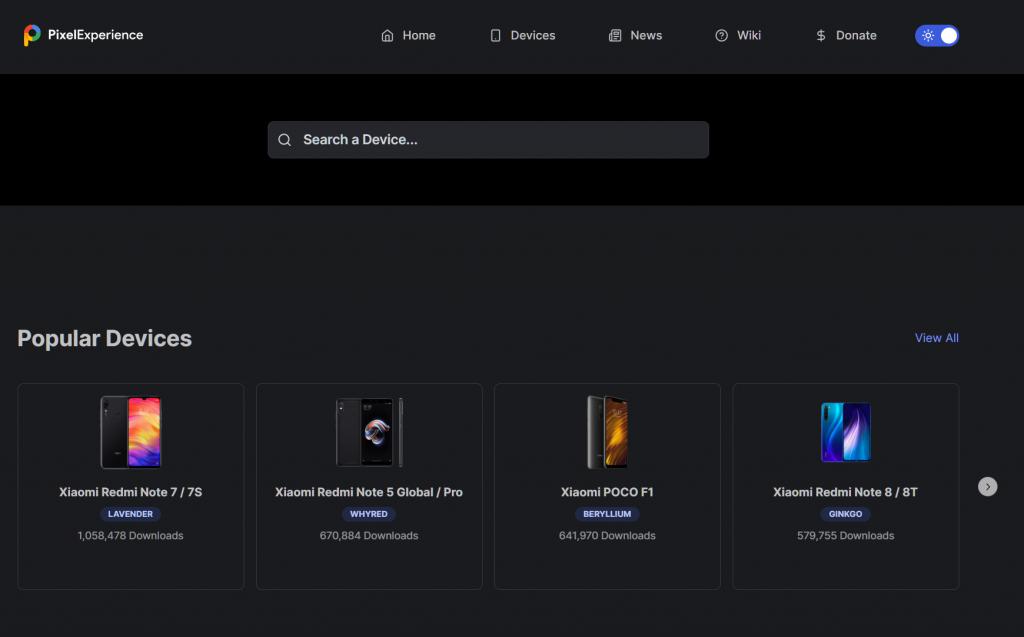The width and height of the screenshot is (1024, 637).
Task: Click the PixelExperience logo icon
Action: [31, 35]
